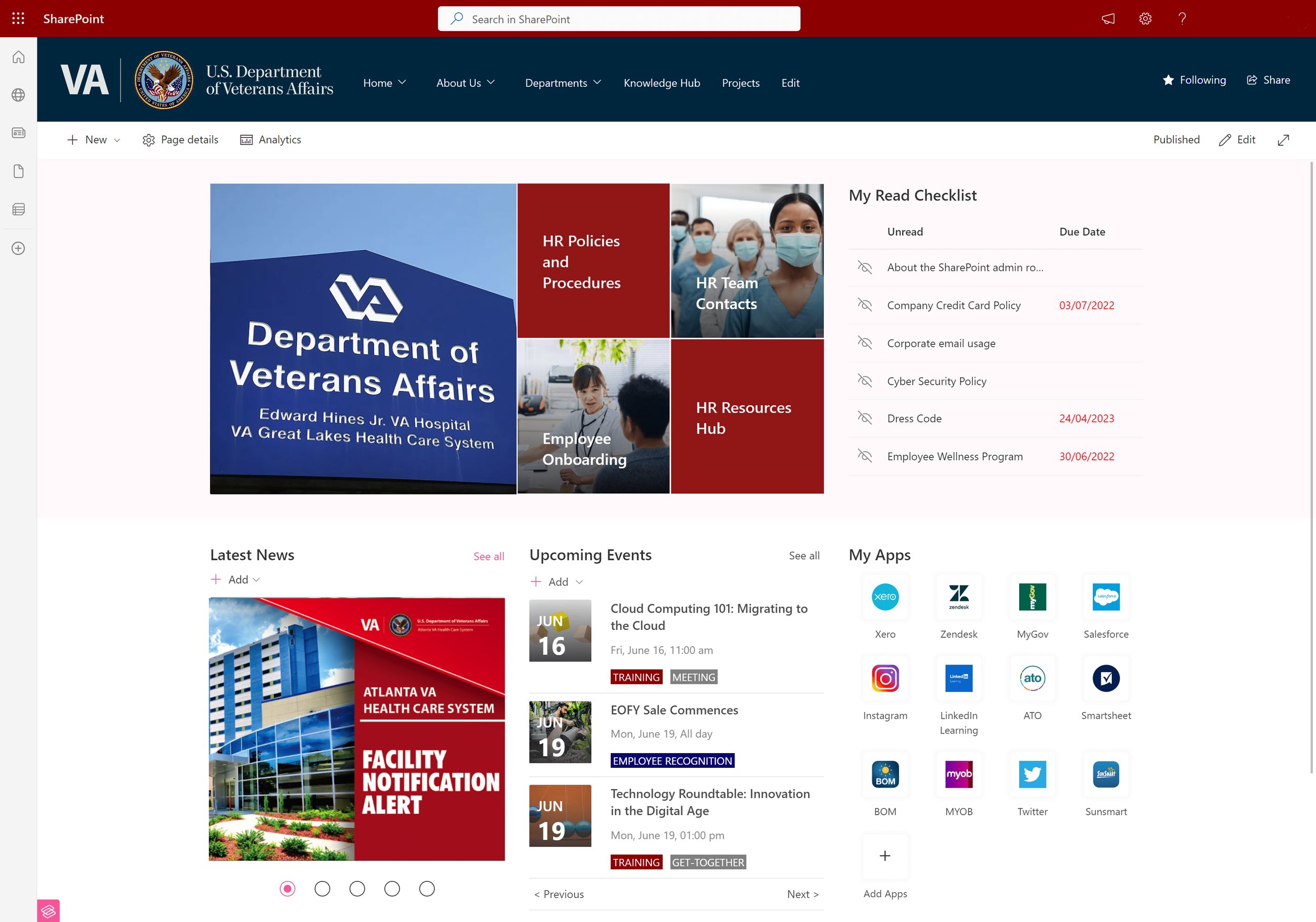The image size is (1316, 922).
Task: Navigate to the Knowledge Hub tab
Action: click(662, 83)
